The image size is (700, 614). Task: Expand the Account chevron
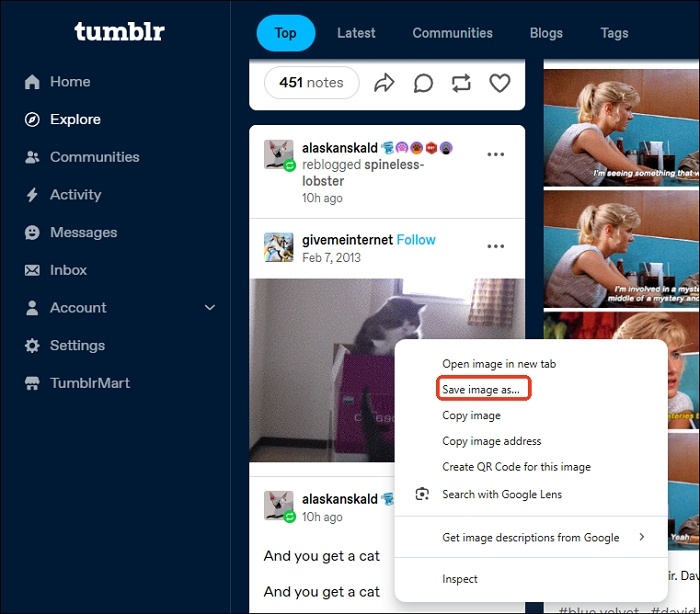point(210,308)
